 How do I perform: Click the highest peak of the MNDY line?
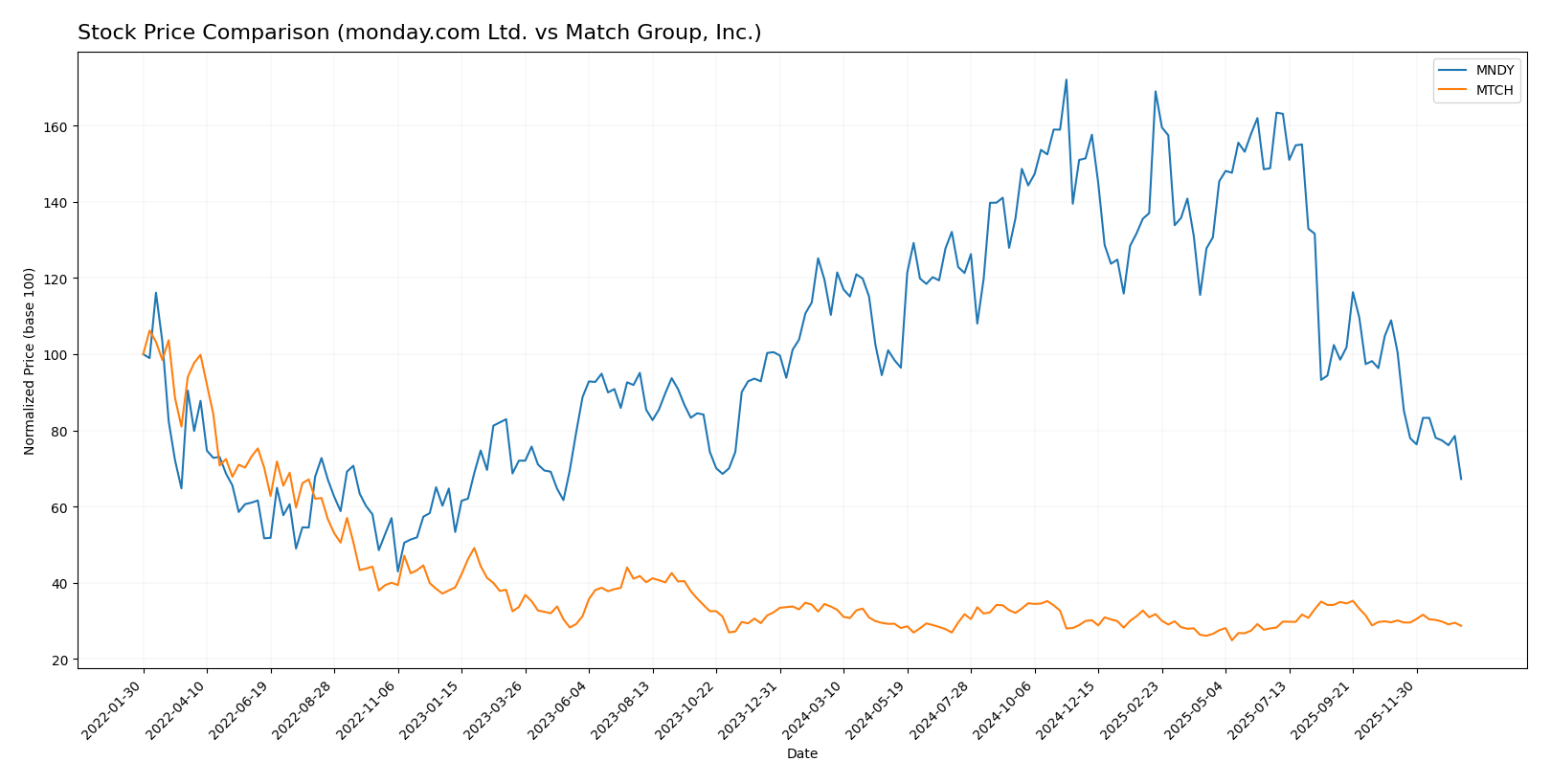point(1066,79)
